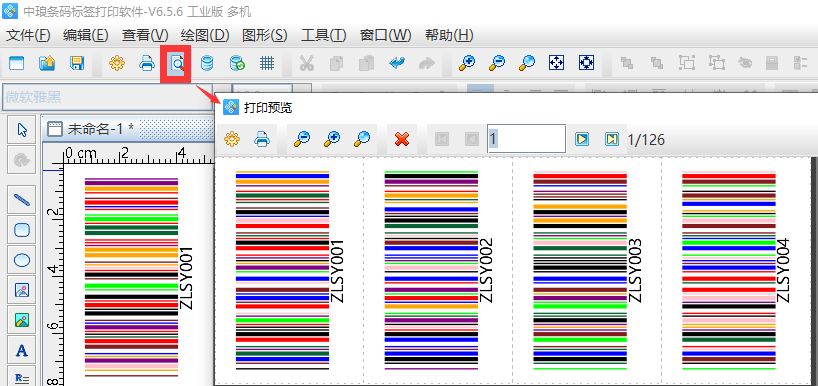Open the 编辑(E) menu
The height and width of the screenshot is (386, 818).
point(86,35)
